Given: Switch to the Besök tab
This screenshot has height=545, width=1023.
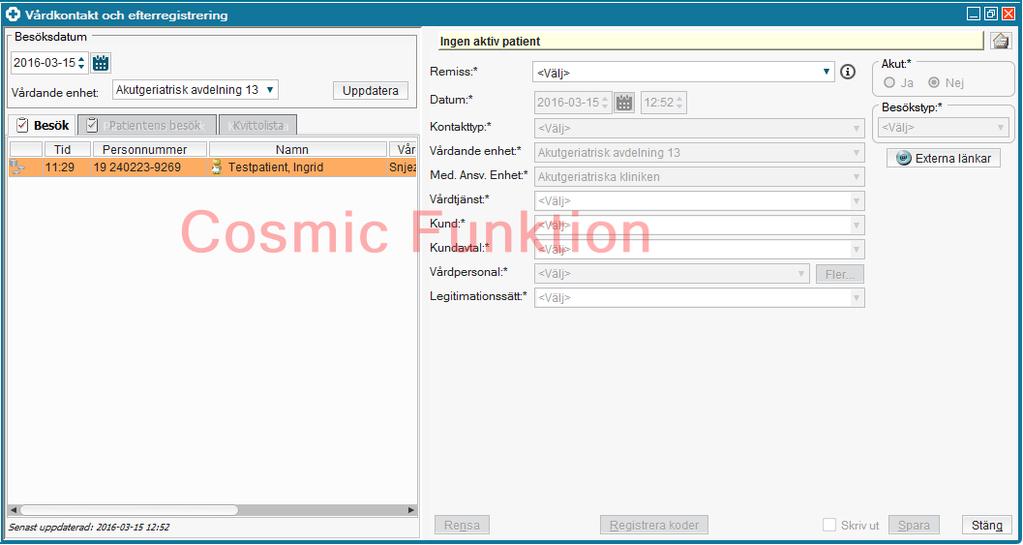Looking at the screenshot, I should click(42, 125).
